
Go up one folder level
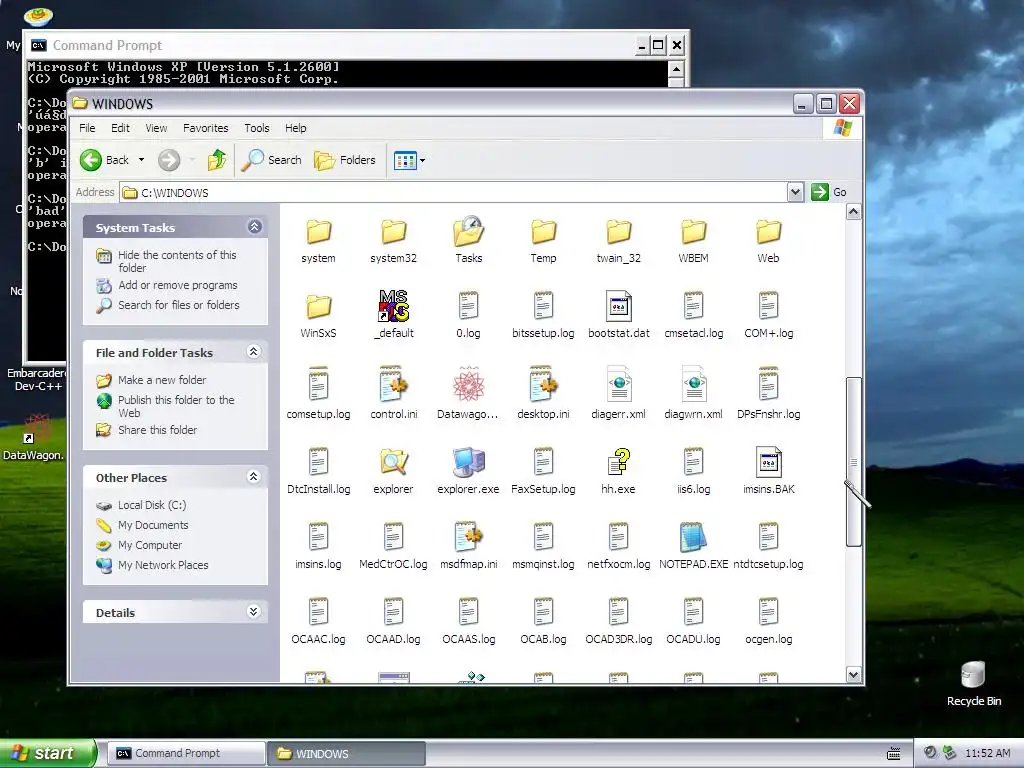tap(217, 160)
